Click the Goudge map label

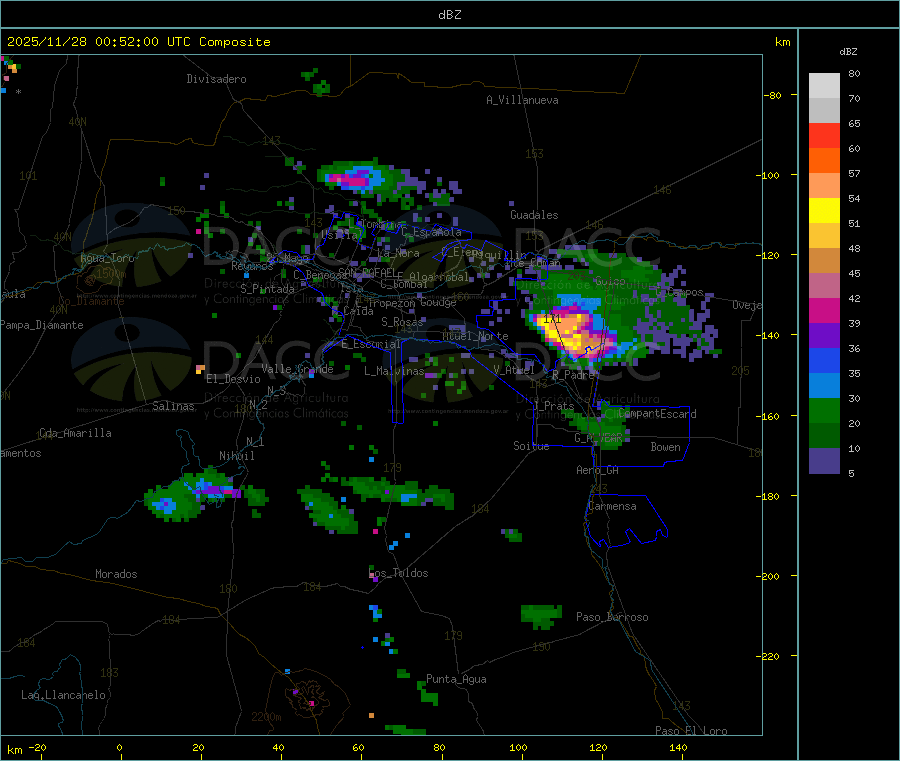click(x=438, y=302)
